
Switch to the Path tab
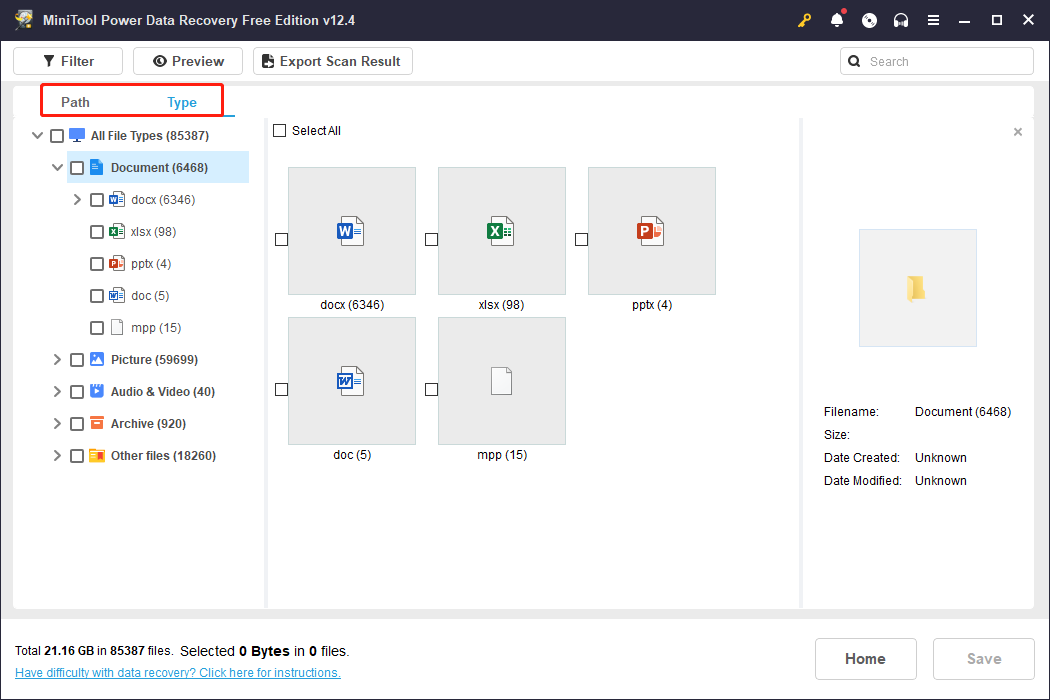(75, 102)
